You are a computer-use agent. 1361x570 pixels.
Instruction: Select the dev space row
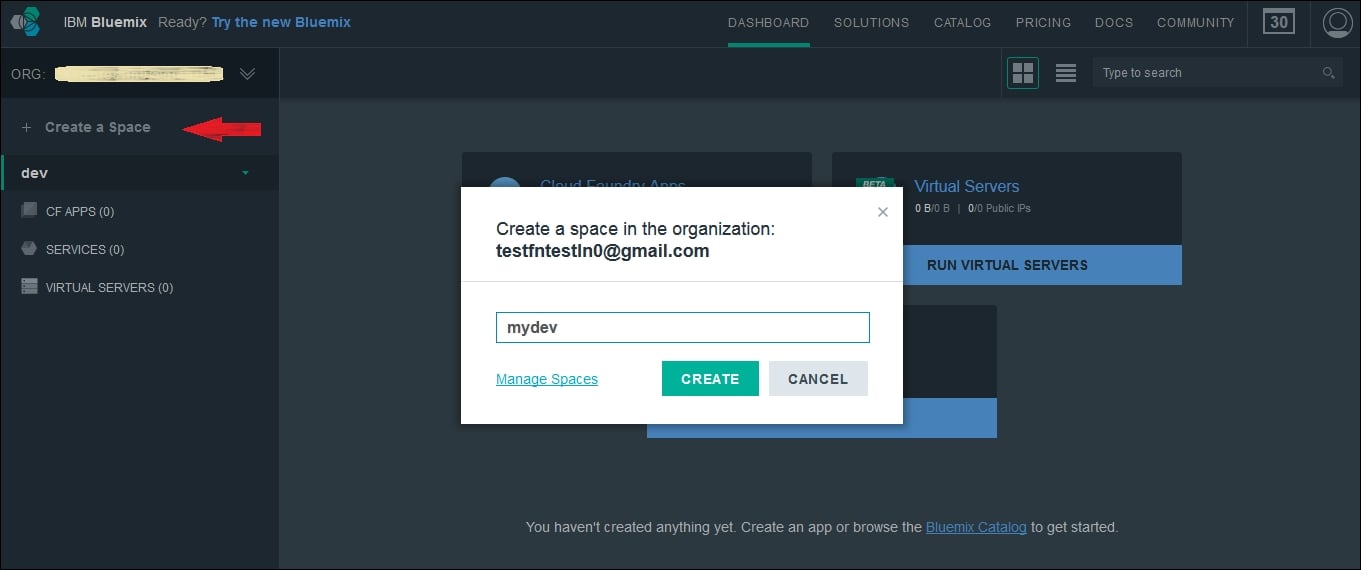[139, 173]
